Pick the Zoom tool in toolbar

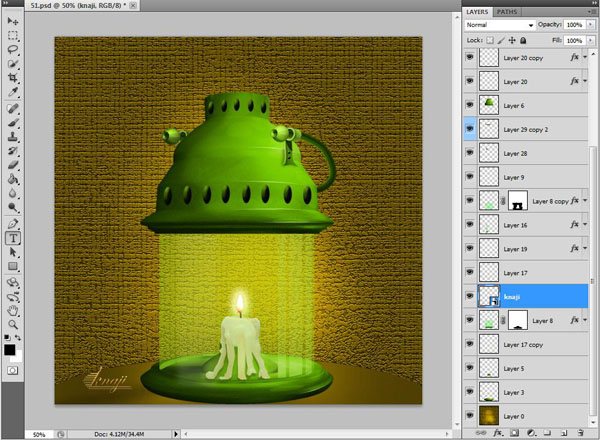[x=13, y=324]
